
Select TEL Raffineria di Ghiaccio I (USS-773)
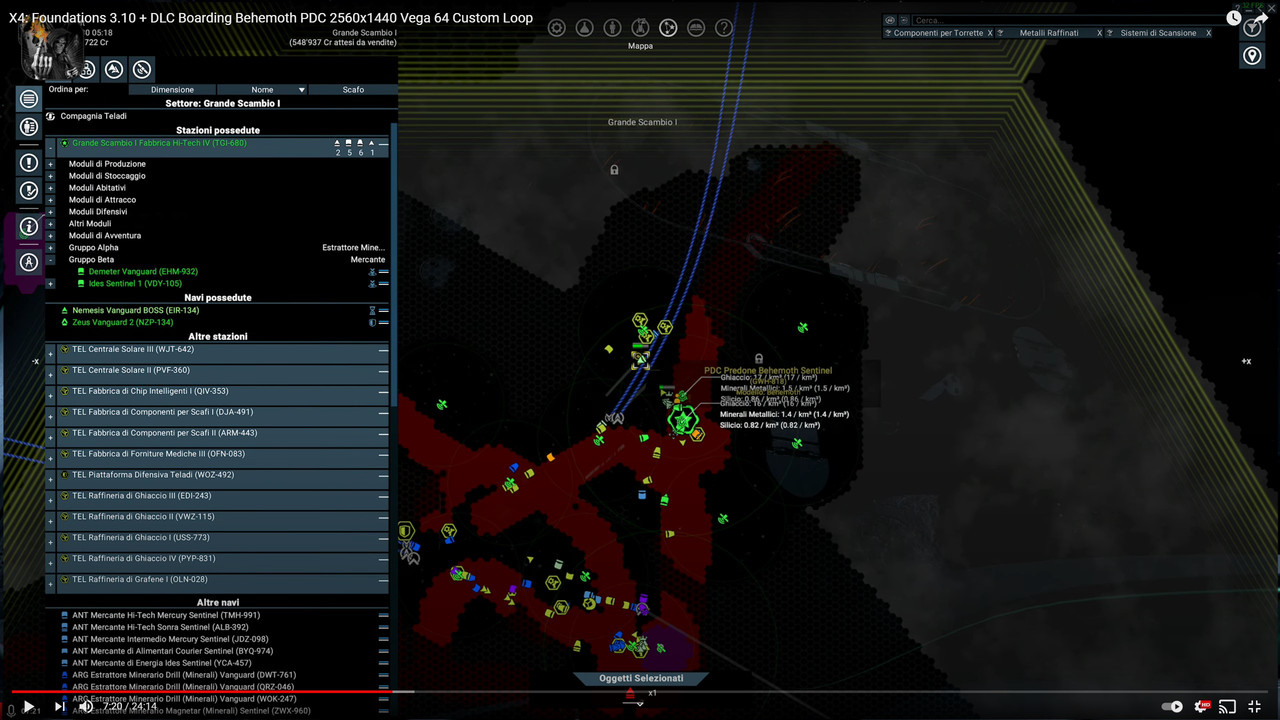point(223,539)
